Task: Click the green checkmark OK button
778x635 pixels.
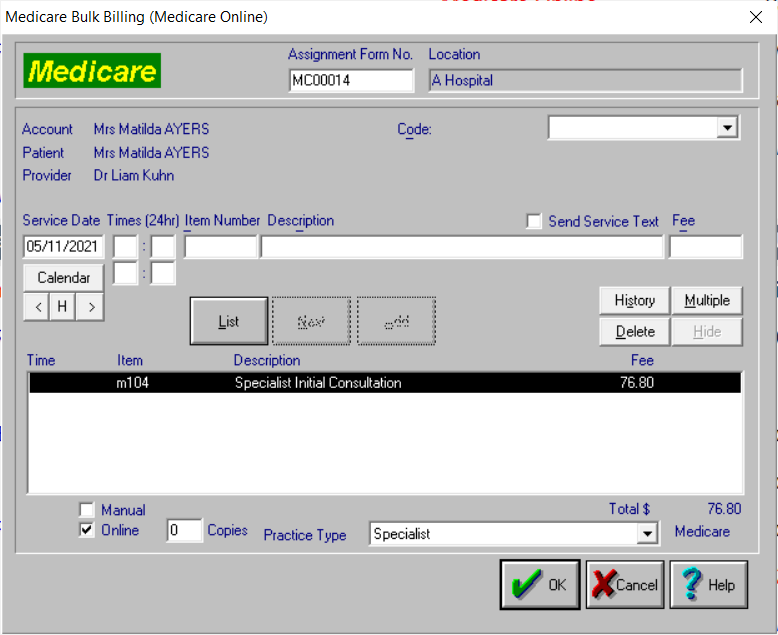Action: (540, 584)
